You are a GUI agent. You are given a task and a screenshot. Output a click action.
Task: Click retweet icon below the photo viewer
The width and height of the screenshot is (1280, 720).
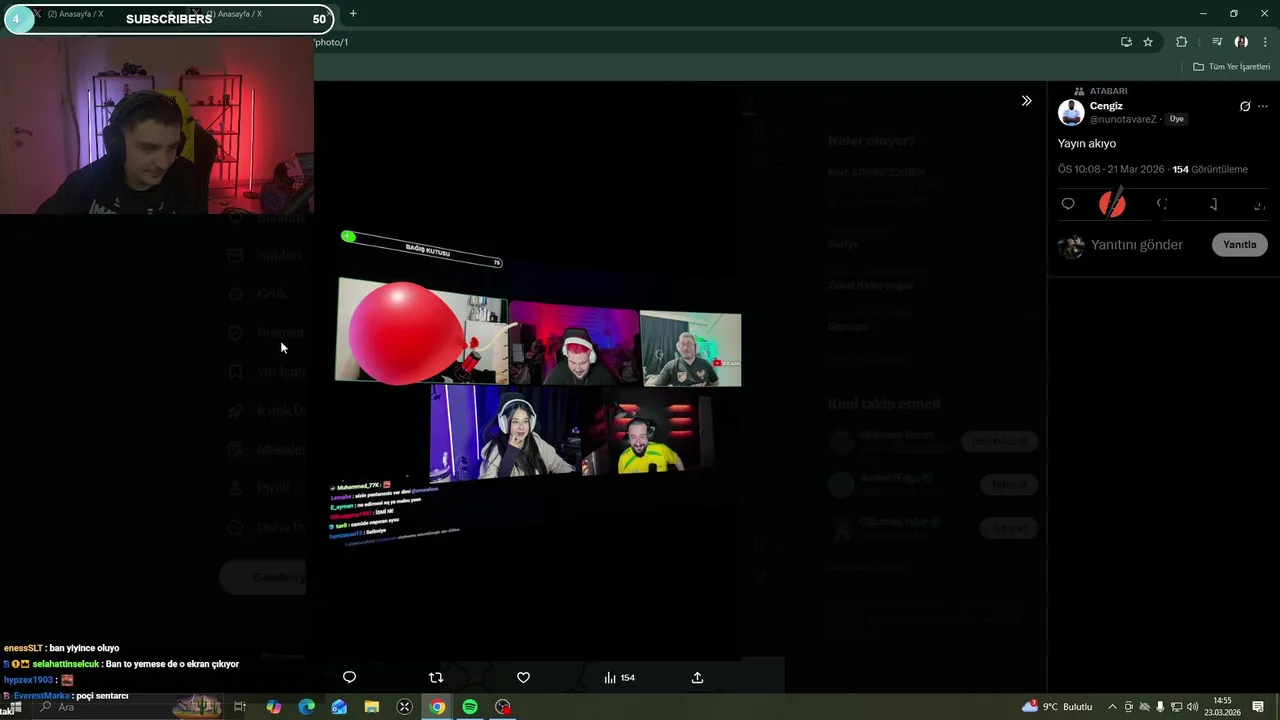(x=436, y=678)
